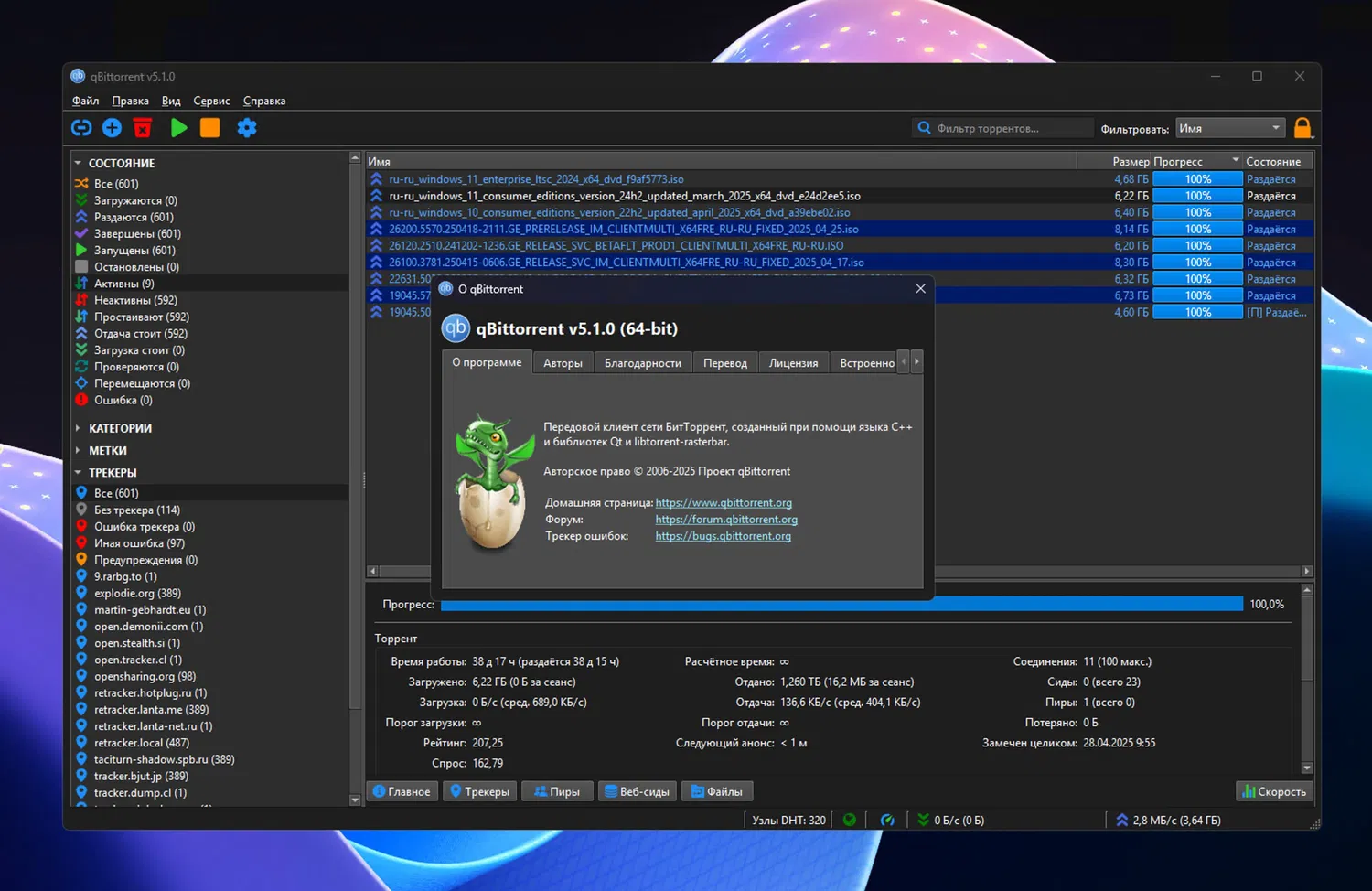The image size is (1372, 891).
Task: Switch to the Перевод tab
Action: [725, 363]
